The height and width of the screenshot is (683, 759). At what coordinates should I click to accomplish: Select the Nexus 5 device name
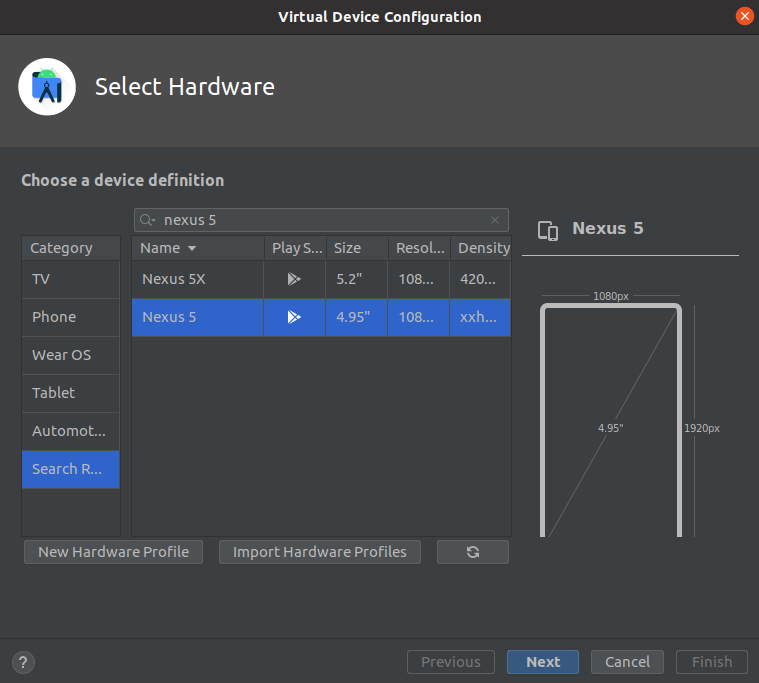tap(169, 317)
